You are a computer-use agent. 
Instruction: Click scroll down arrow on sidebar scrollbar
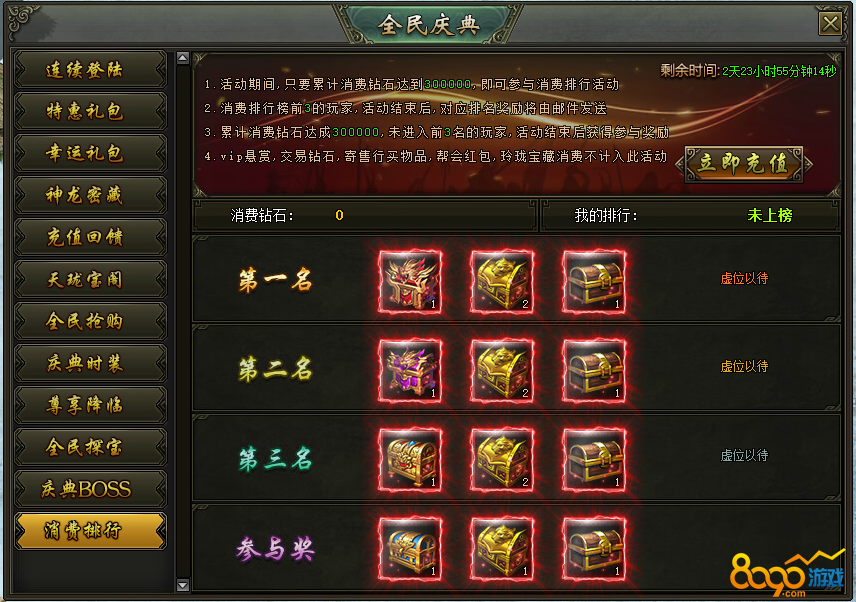(183, 585)
